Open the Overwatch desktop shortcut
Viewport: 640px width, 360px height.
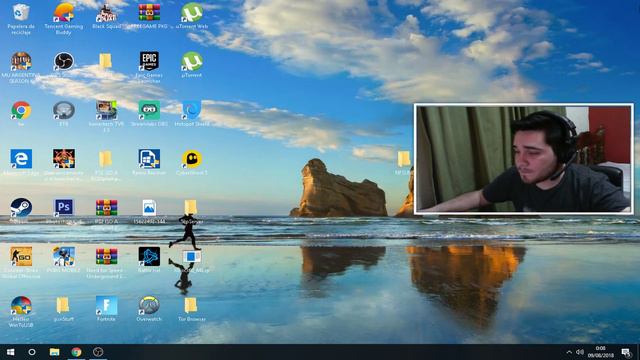point(149,305)
